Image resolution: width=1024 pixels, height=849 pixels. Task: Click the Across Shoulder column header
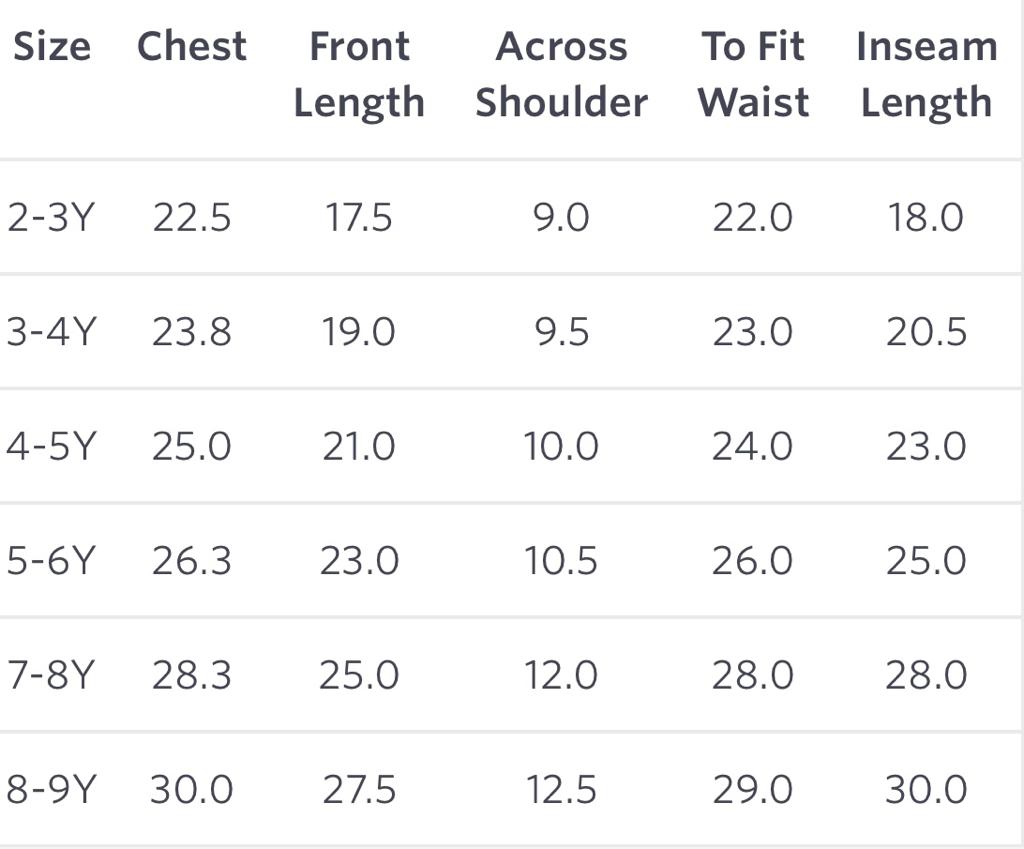coord(561,75)
